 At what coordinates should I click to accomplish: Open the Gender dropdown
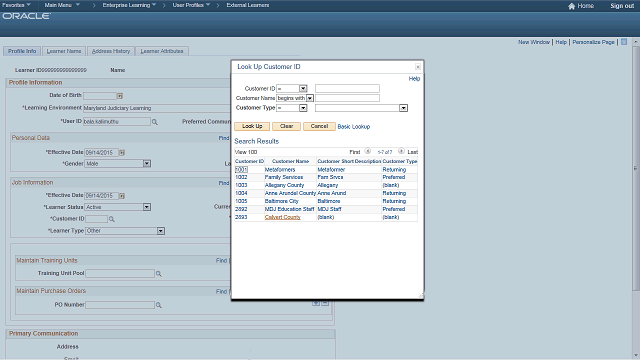tap(118, 164)
